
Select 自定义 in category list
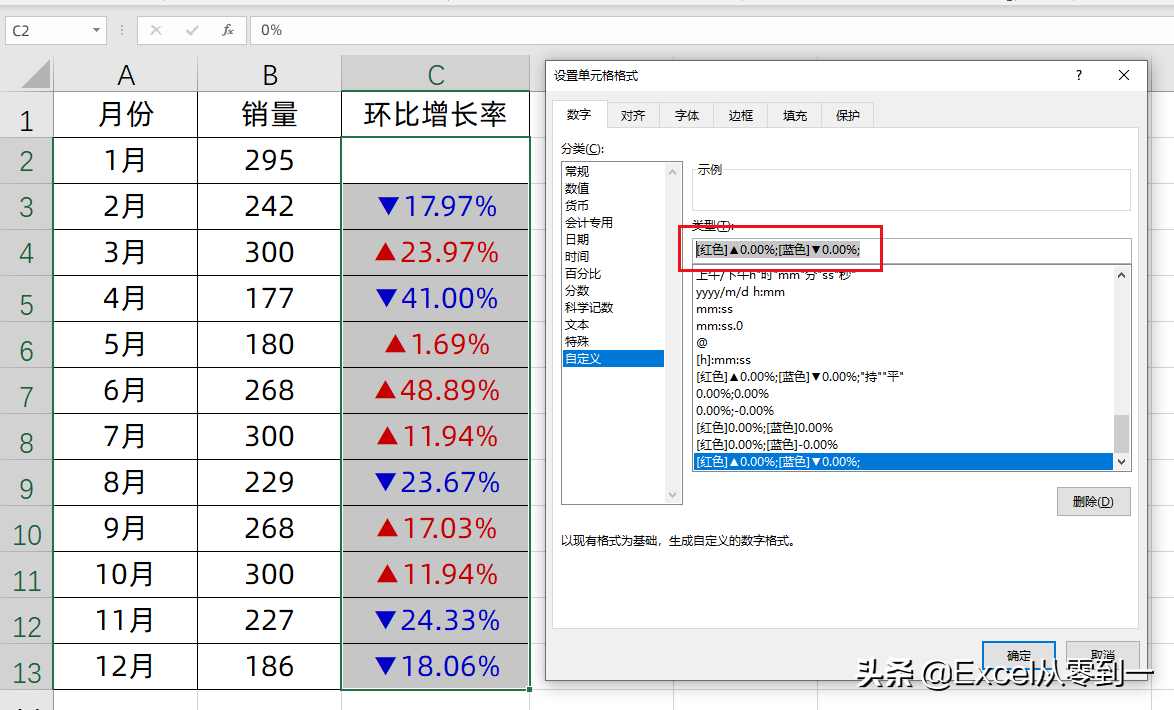pos(613,359)
